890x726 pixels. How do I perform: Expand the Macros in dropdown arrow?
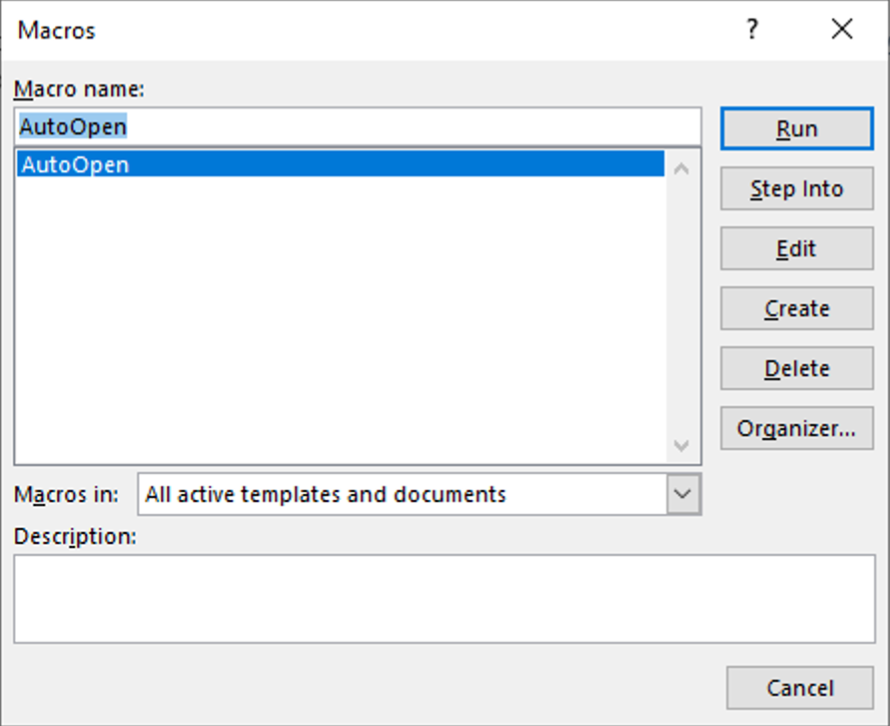pos(683,494)
